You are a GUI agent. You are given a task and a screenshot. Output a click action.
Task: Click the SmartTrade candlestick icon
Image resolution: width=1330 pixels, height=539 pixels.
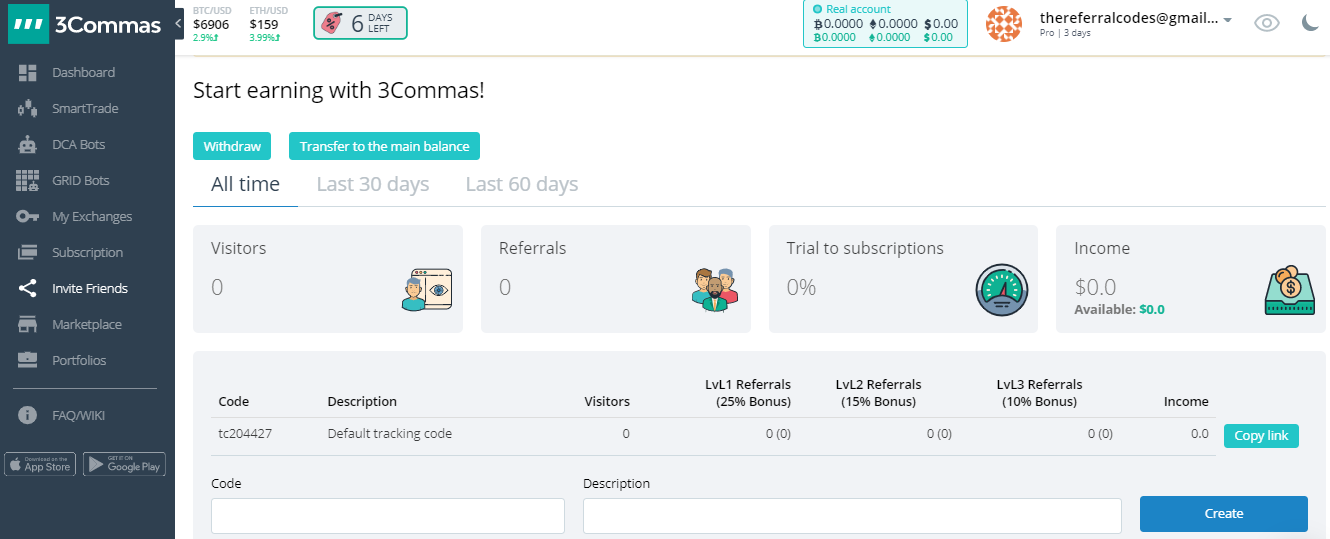coord(27,109)
